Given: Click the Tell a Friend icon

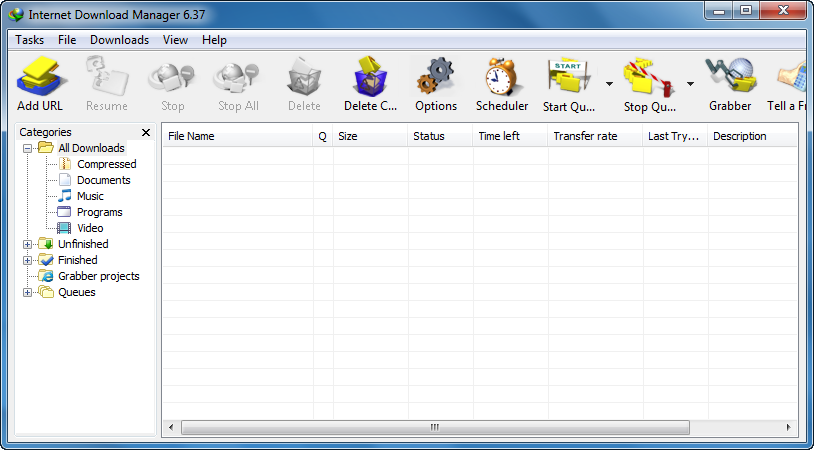Looking at the screenshot, I should [x=791, y=77].
